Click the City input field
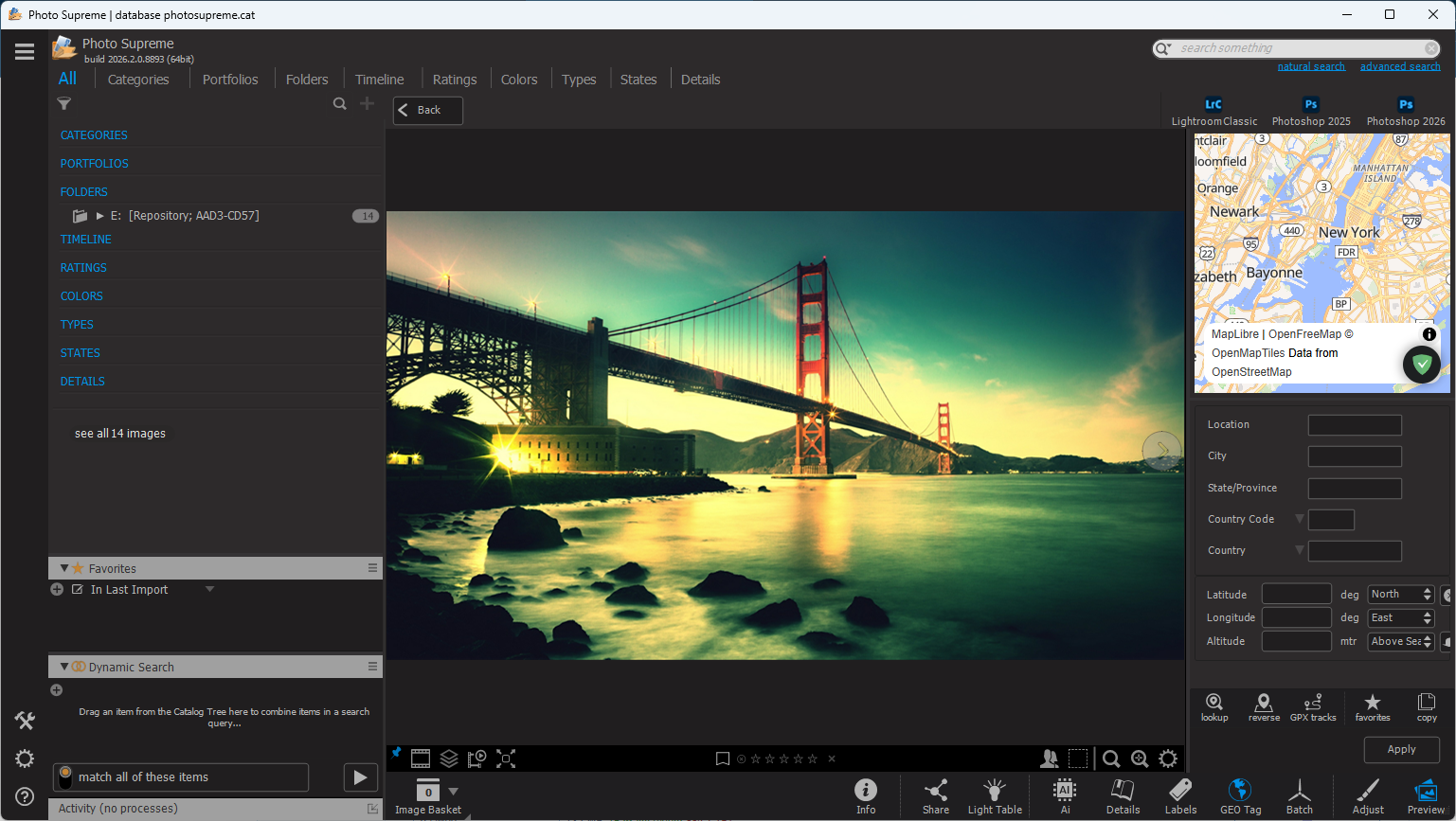The height and width of the screenshot is (821, 1456). [x=1354, y=456]
